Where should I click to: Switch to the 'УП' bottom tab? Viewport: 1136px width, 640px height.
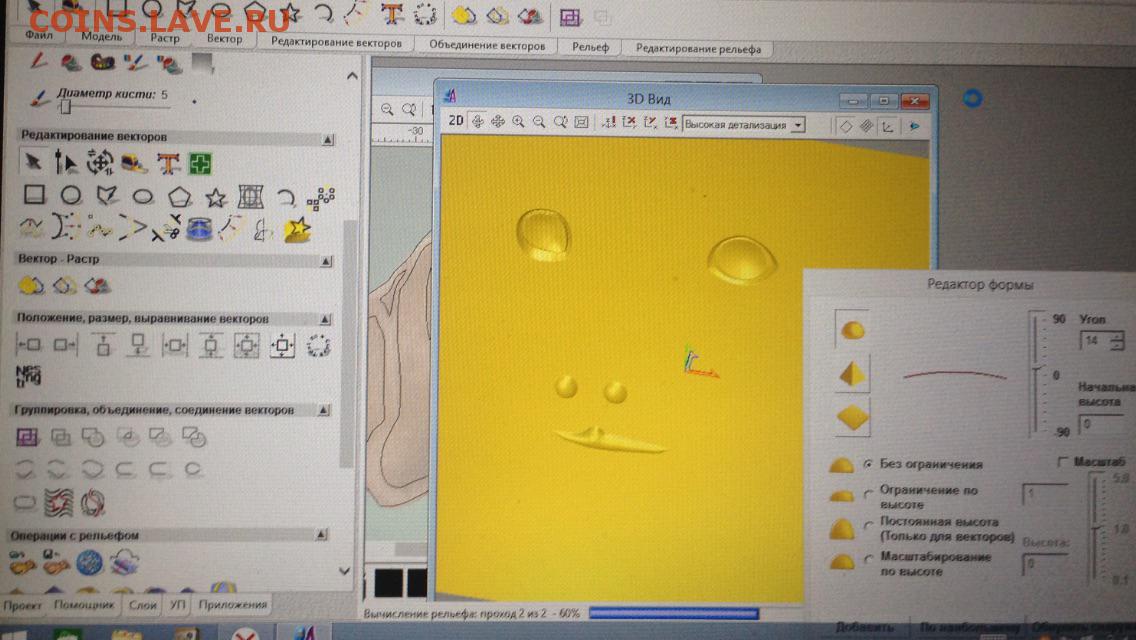pyautogui.click(x=177, y=604)
